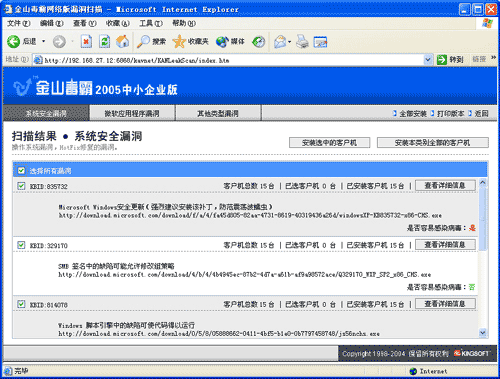Viewport: 500px width, 379px height.
Task: Click the Mail envelope icon
Action: pos(280,42)
